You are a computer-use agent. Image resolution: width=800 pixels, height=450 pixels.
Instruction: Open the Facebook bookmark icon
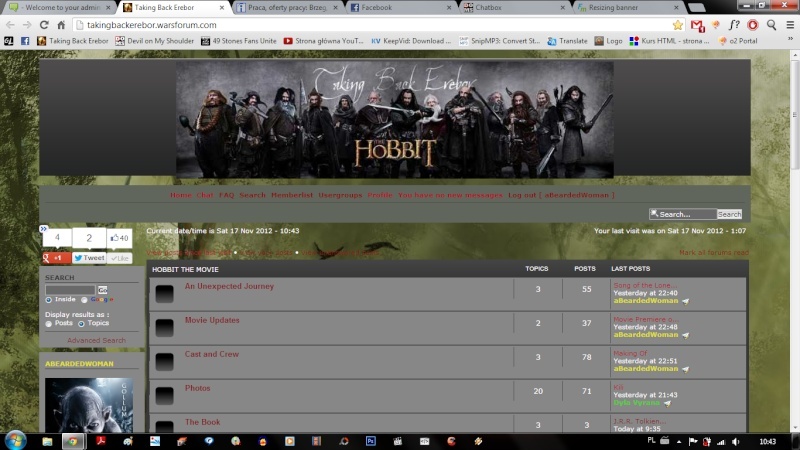25,41
